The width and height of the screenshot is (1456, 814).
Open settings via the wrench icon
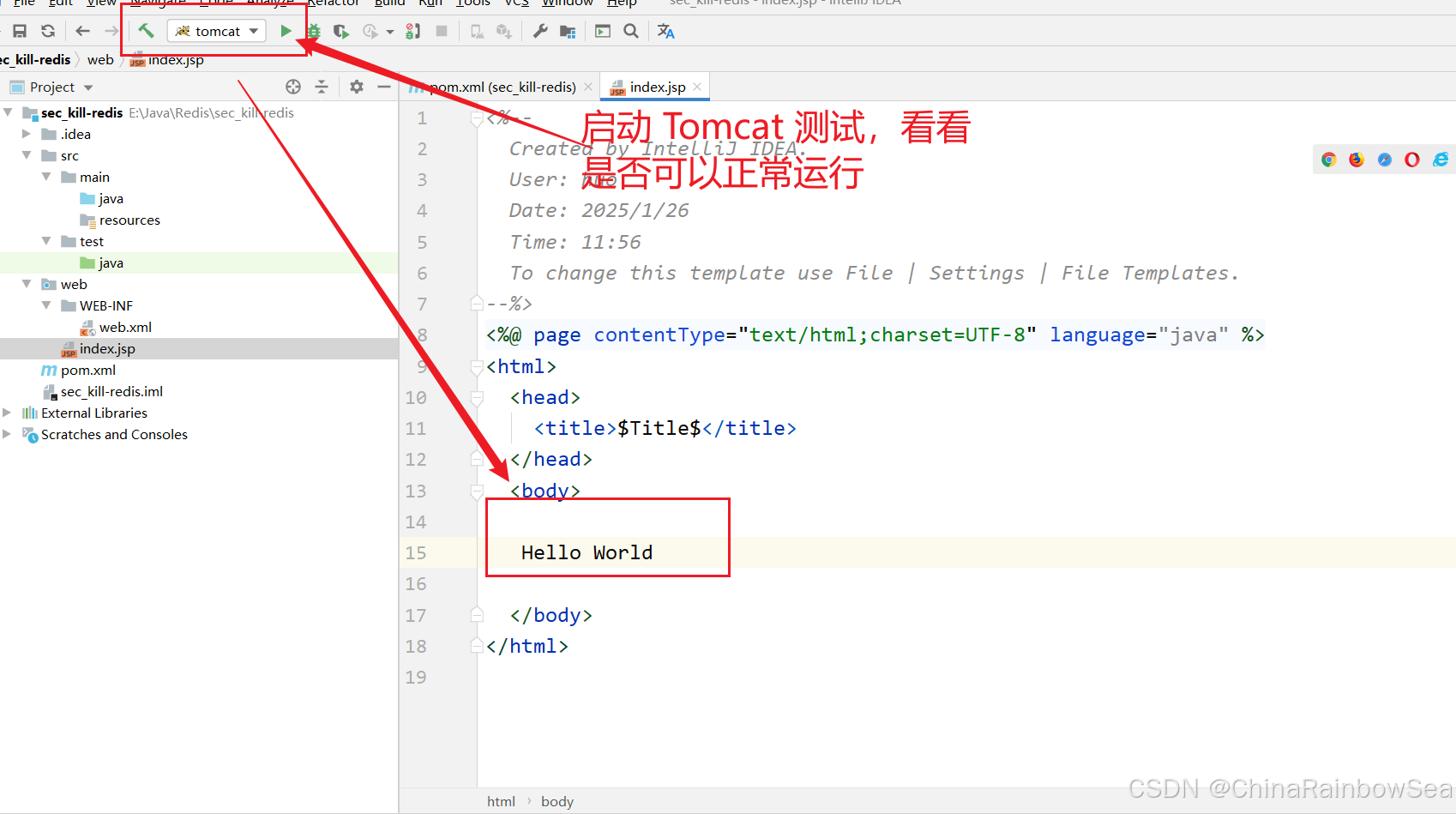pyautogui.click(x=540, y=31)
